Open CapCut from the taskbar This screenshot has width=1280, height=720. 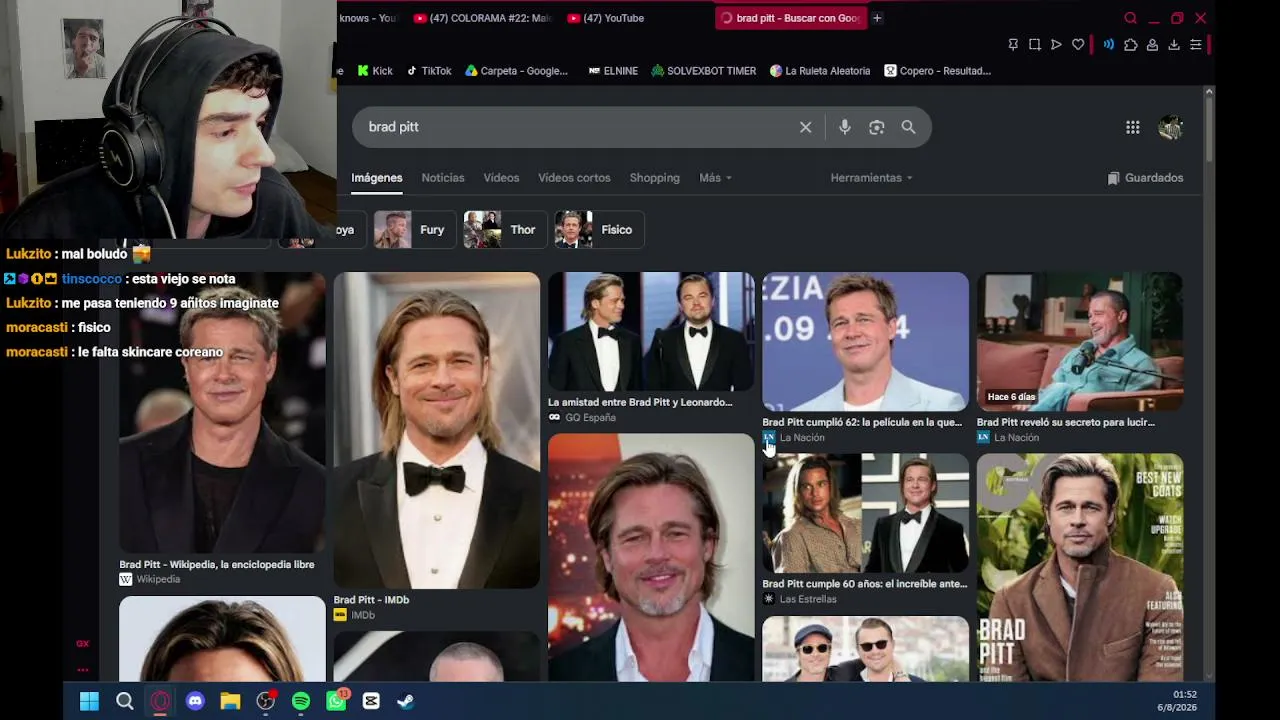[371, 701]
